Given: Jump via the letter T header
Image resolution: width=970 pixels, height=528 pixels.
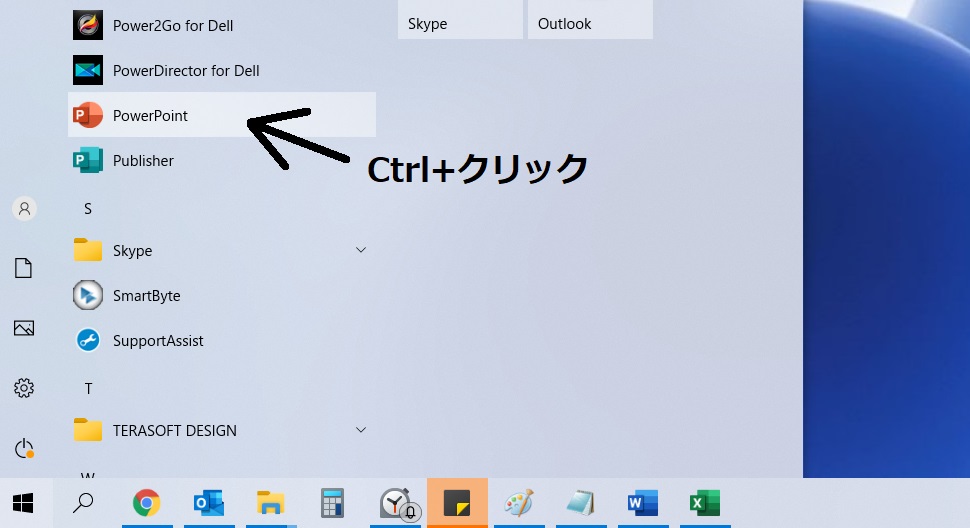Looking at the screenshot, I should click(x=88, y=388).
